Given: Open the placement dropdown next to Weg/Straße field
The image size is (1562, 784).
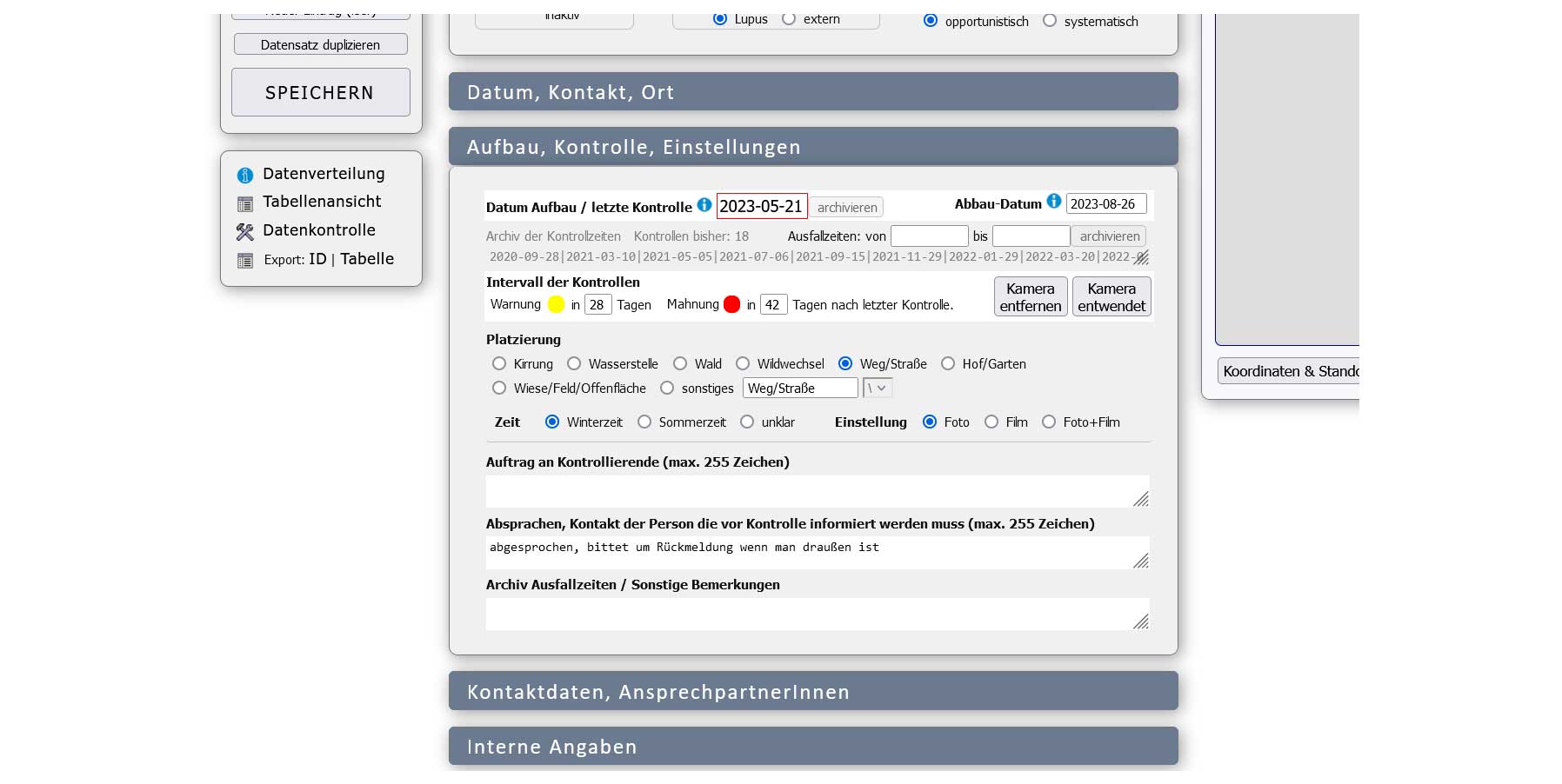Looking at the screenshot, I should point(878,389).
